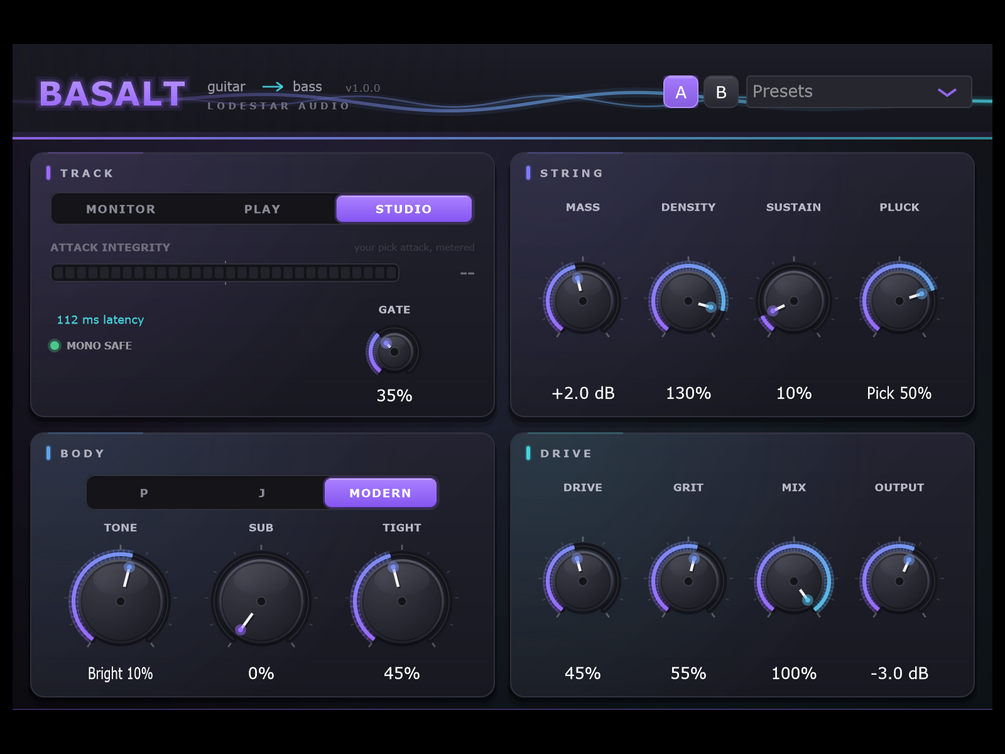This screenshot has width=1005, height=754.
Task: Click the Bright 10% tone value
Action: tap(120, 673)
